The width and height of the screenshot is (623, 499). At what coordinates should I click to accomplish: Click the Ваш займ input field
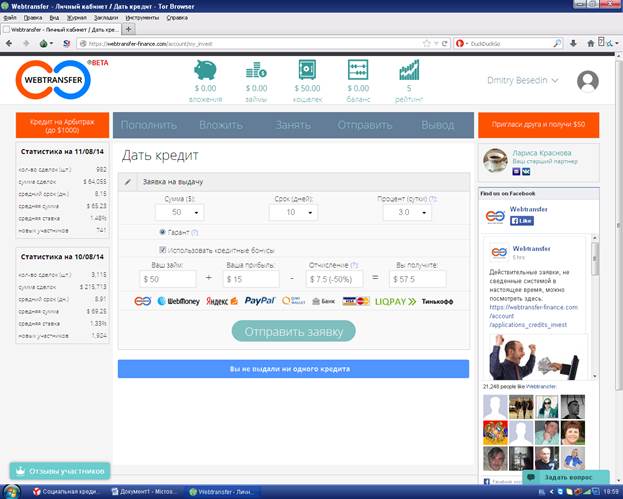(x=168, y=279)
